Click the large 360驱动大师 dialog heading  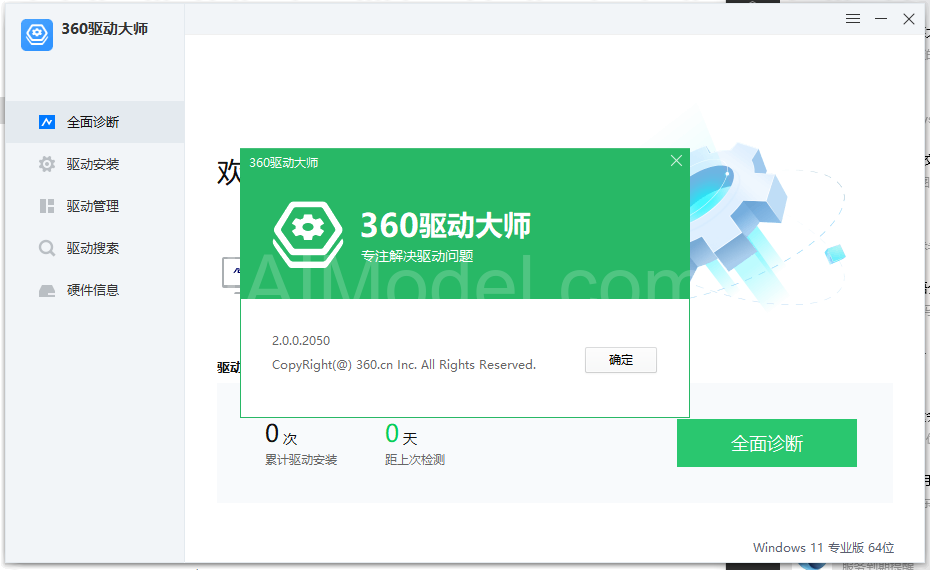(x=445, y=225)
